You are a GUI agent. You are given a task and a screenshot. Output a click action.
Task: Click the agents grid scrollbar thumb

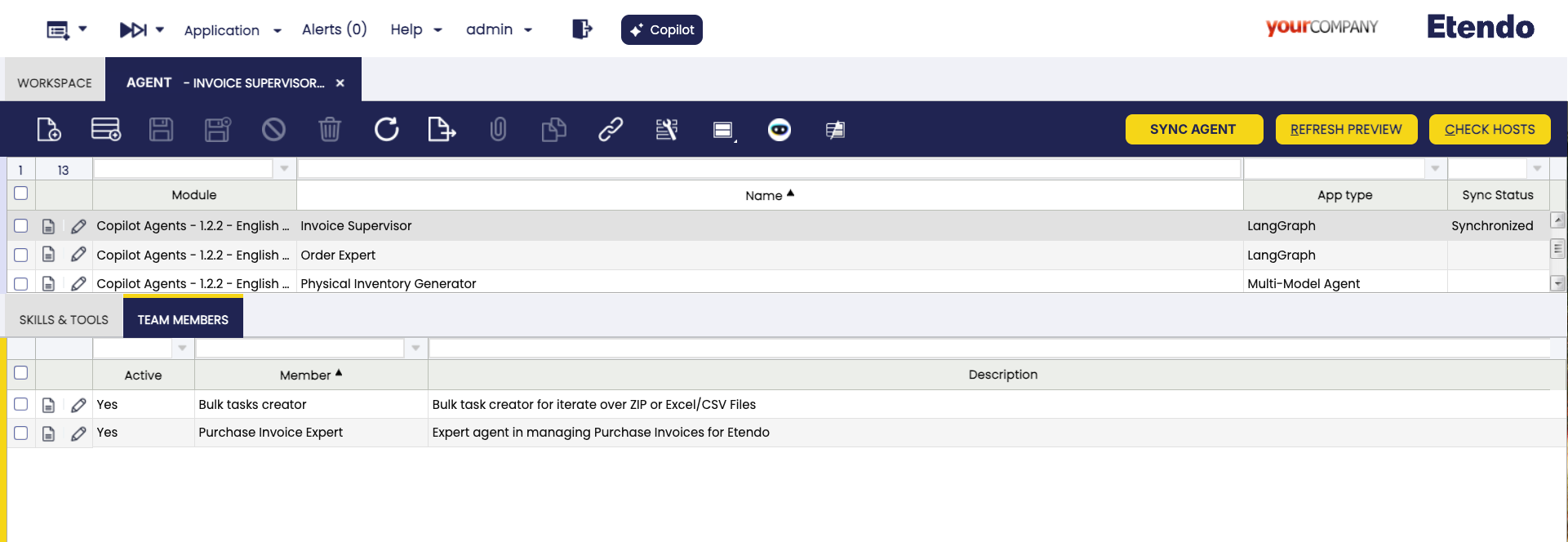point(1557,248)
